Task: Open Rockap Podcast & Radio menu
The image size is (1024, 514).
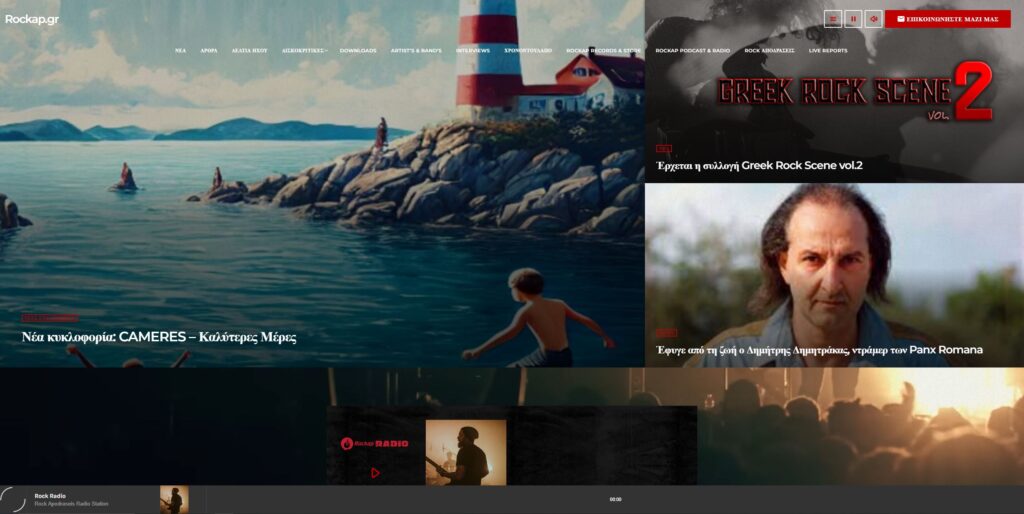Action: point(692,50)
